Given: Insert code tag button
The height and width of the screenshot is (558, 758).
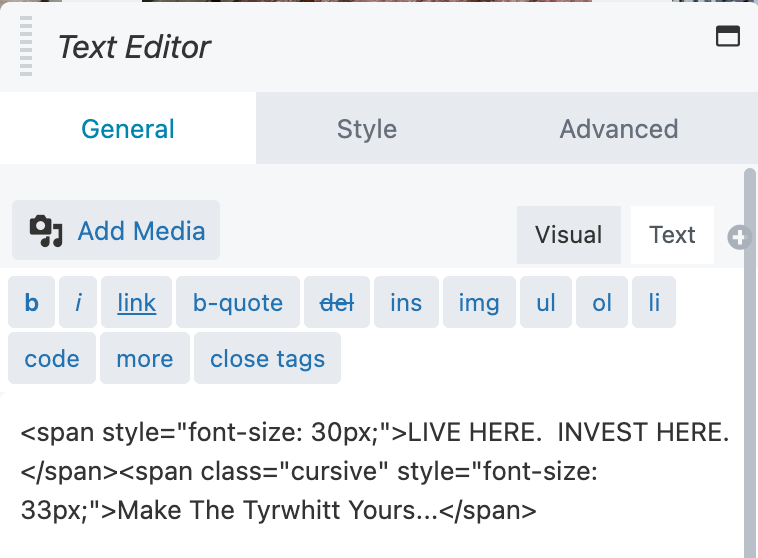Looking at the screenshot, I should [x=52, y=358].
